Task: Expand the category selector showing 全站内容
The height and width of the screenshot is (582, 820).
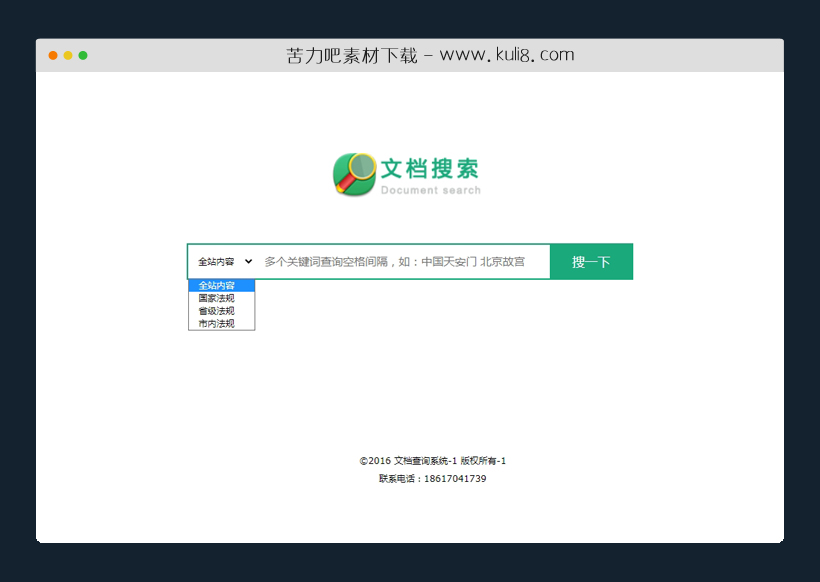Action: click(215, 261)
